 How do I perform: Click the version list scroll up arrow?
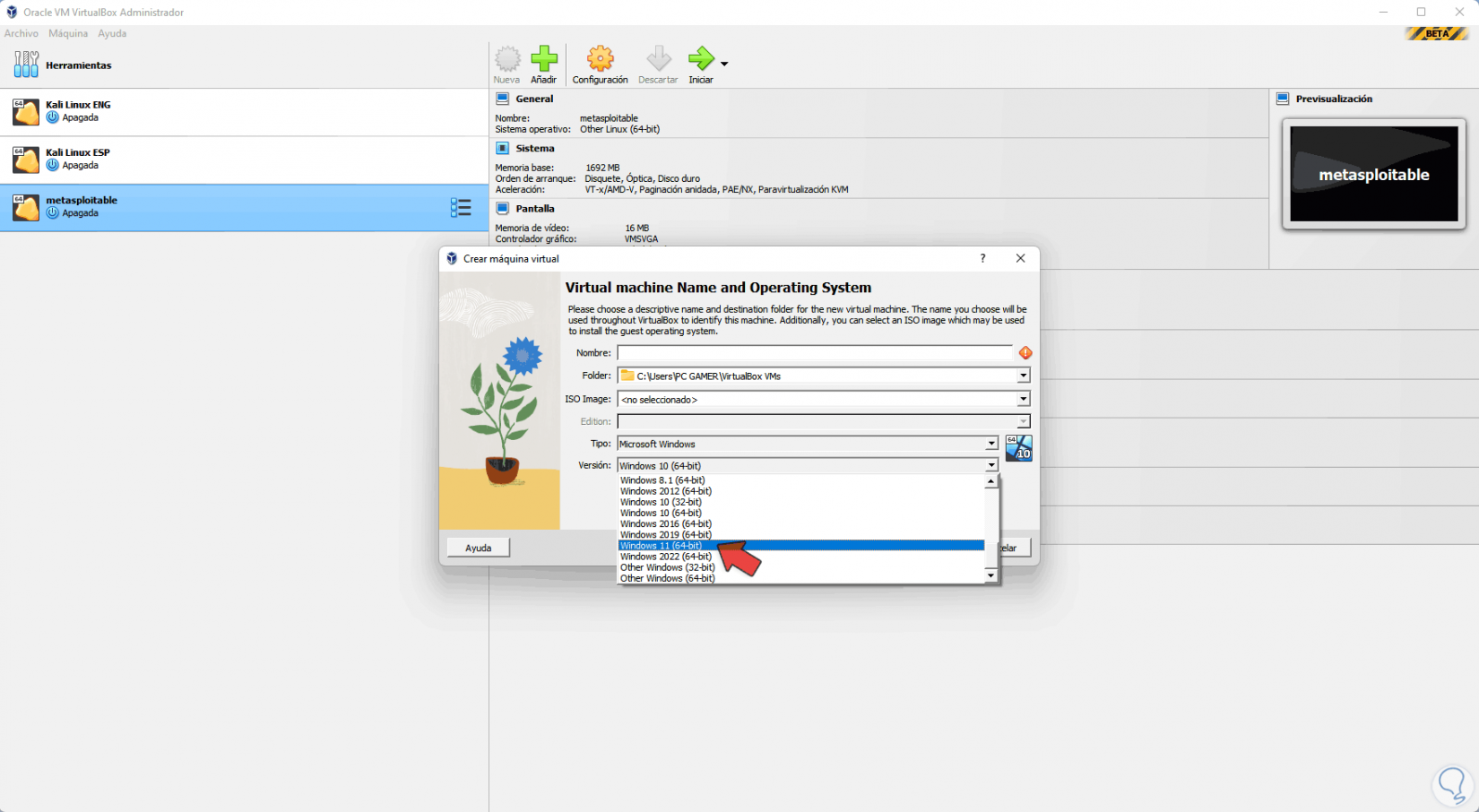(x=990, y=481)
